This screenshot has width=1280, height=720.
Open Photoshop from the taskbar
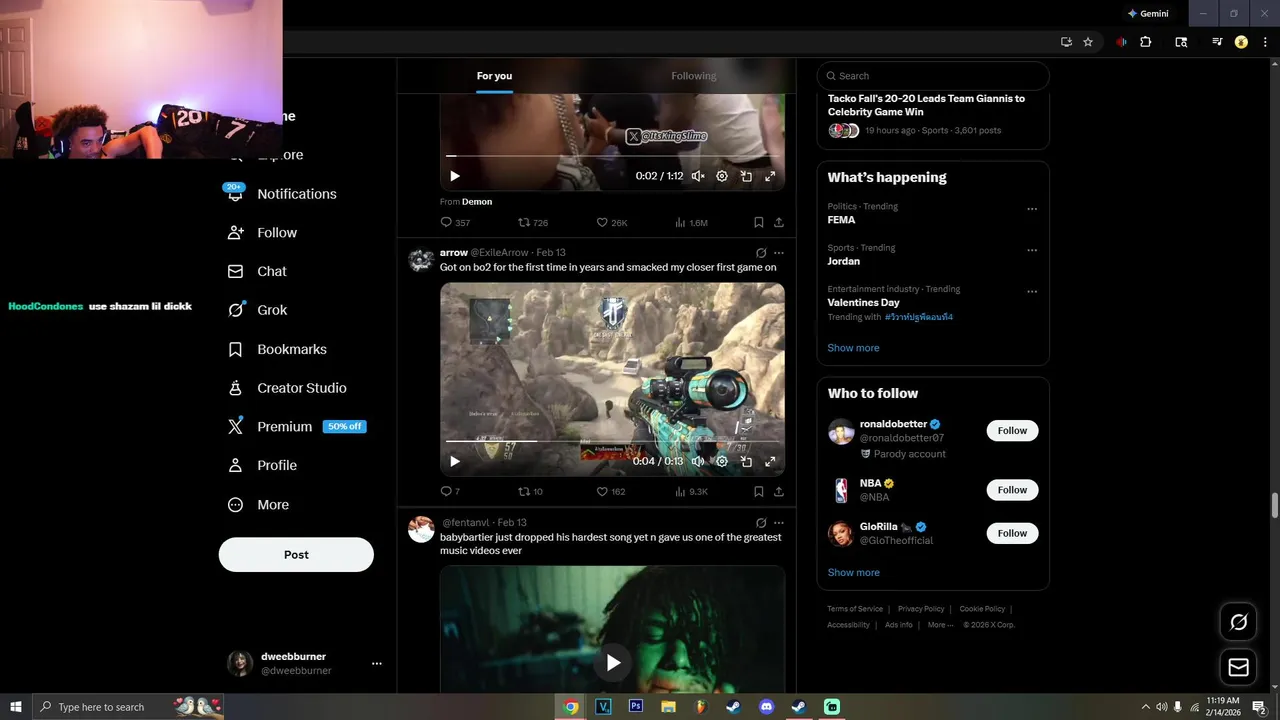pyautogui.click(x=635, y=707)
